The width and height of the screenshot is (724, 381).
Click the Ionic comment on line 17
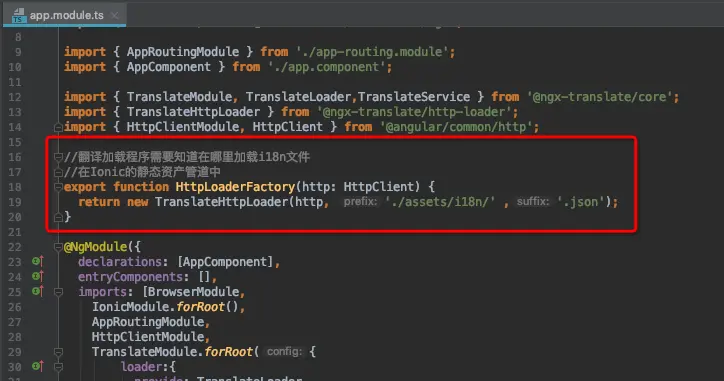pyautogui.click(x=143, y=172)
